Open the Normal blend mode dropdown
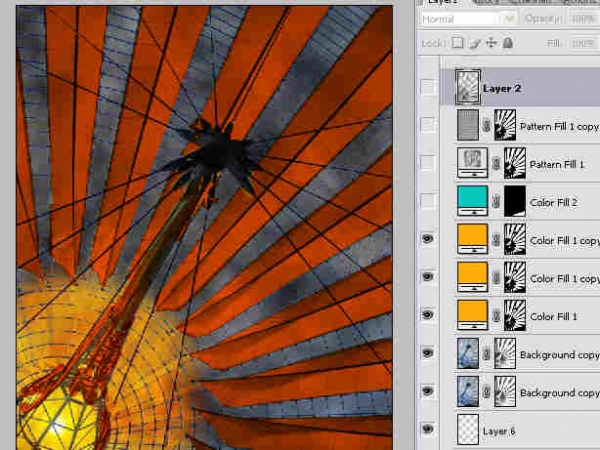Viewport: 600px width, 450px height. (x=468, y=18)
